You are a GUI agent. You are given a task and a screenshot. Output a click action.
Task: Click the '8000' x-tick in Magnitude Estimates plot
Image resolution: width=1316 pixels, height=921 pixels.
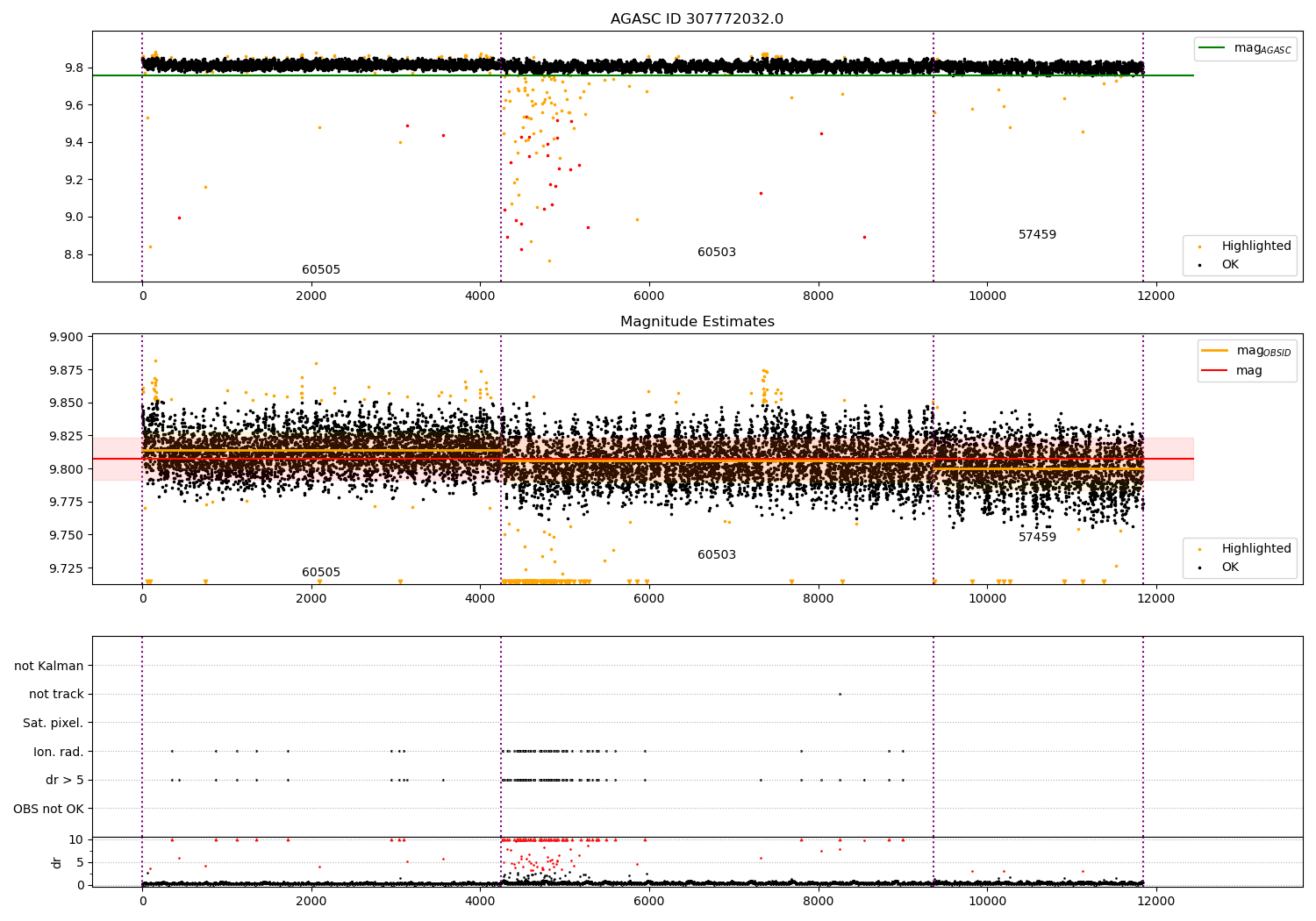[819, 599]
